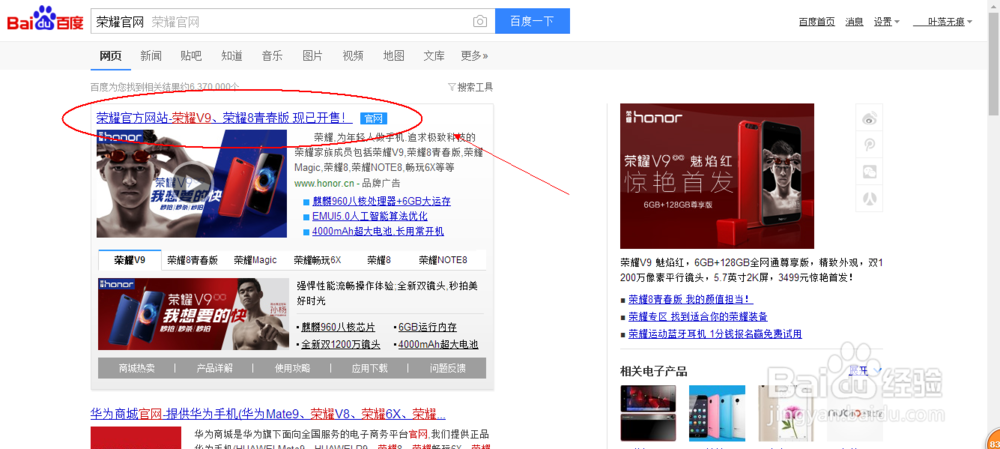
Task: Switch to the 文库 tab
Action: [434, 55]
